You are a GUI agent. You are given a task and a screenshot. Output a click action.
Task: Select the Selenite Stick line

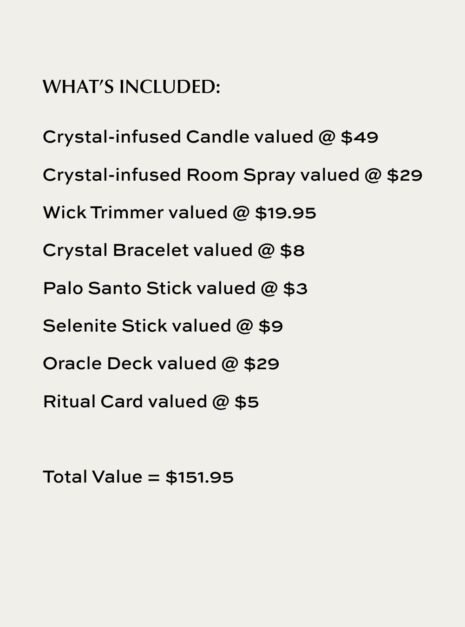[163, 326]
